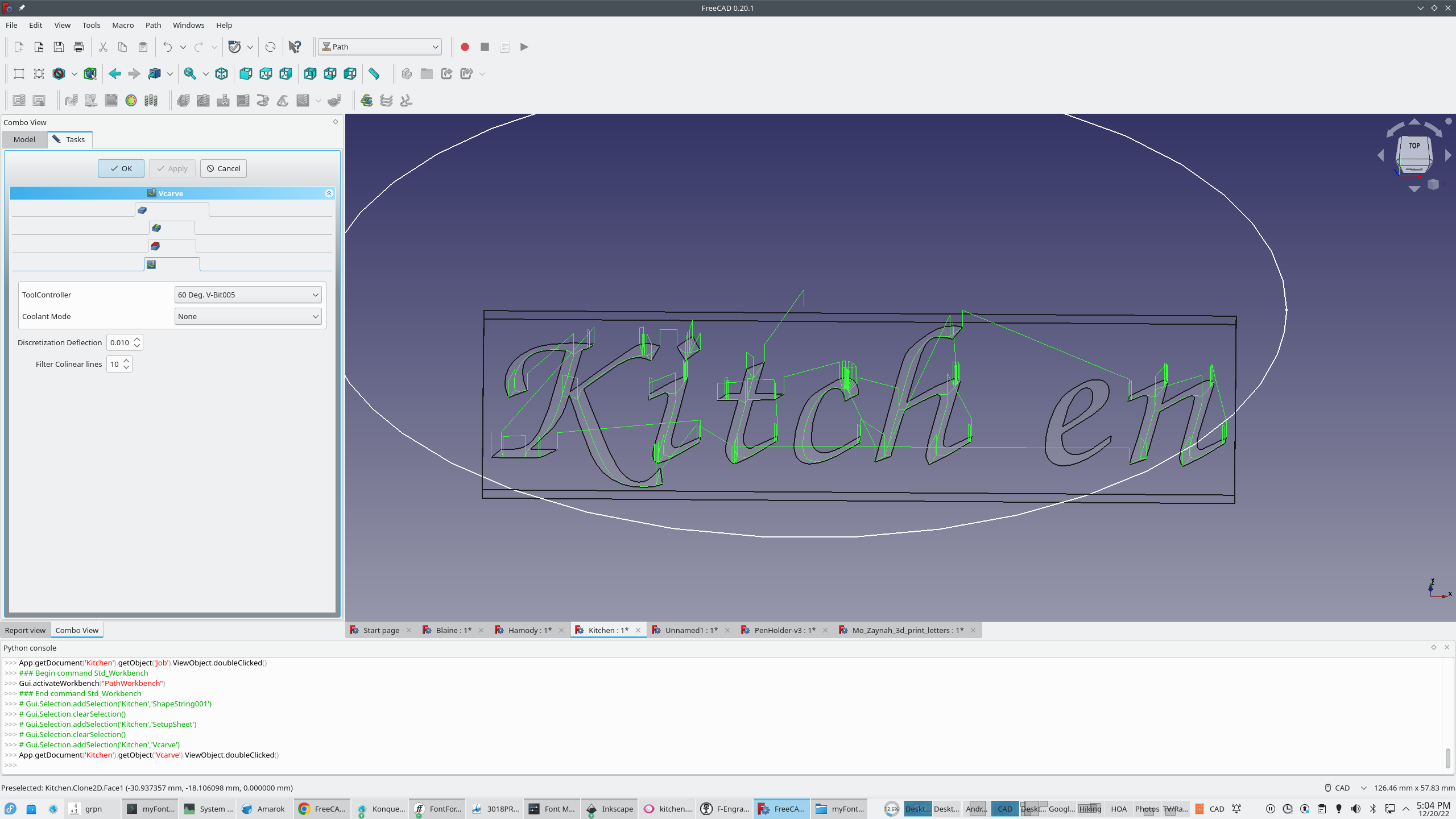Begin an Engrave operation

tap(282, 100)
